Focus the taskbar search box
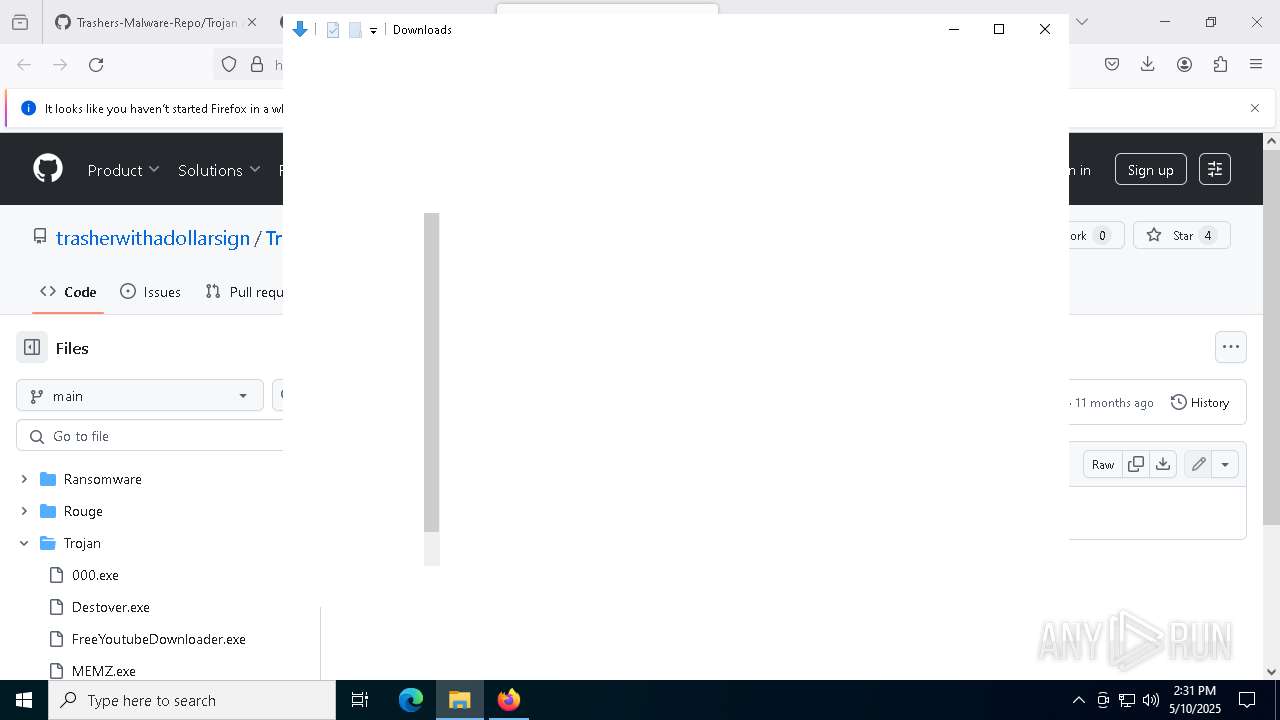1280x720 pixels. pyautogui.click(x=192, y=700)
